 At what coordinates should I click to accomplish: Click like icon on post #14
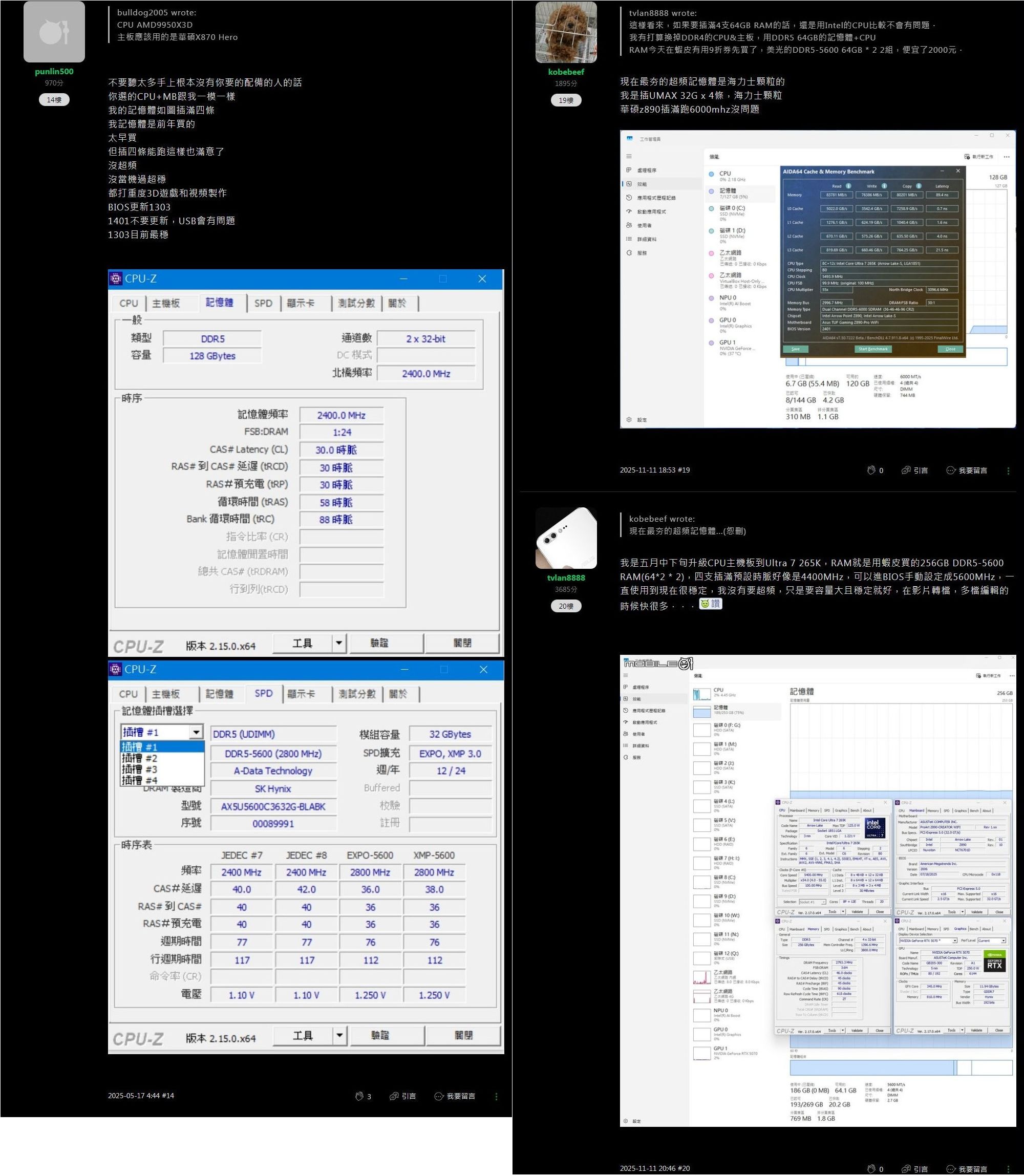[359, 1096]
